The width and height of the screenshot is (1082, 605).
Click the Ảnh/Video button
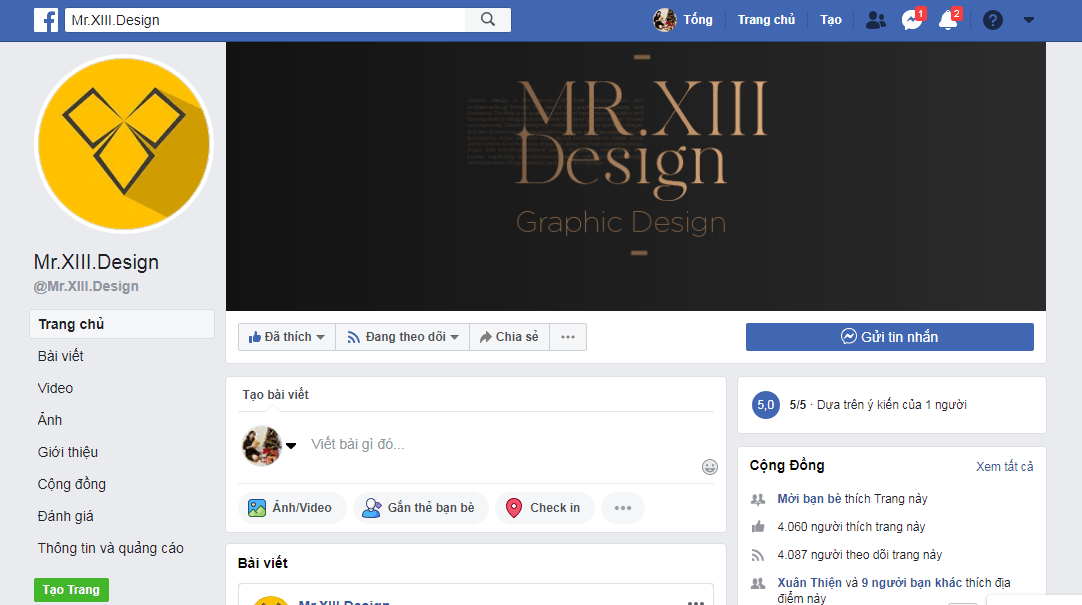[292, 508]
